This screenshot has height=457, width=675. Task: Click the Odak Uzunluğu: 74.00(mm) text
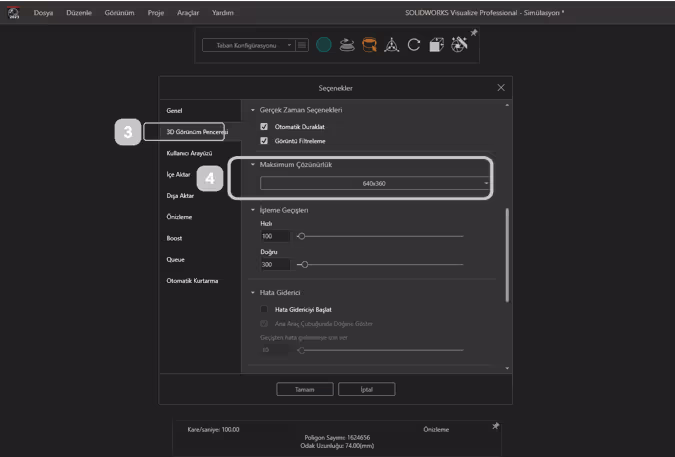point(337,446)
